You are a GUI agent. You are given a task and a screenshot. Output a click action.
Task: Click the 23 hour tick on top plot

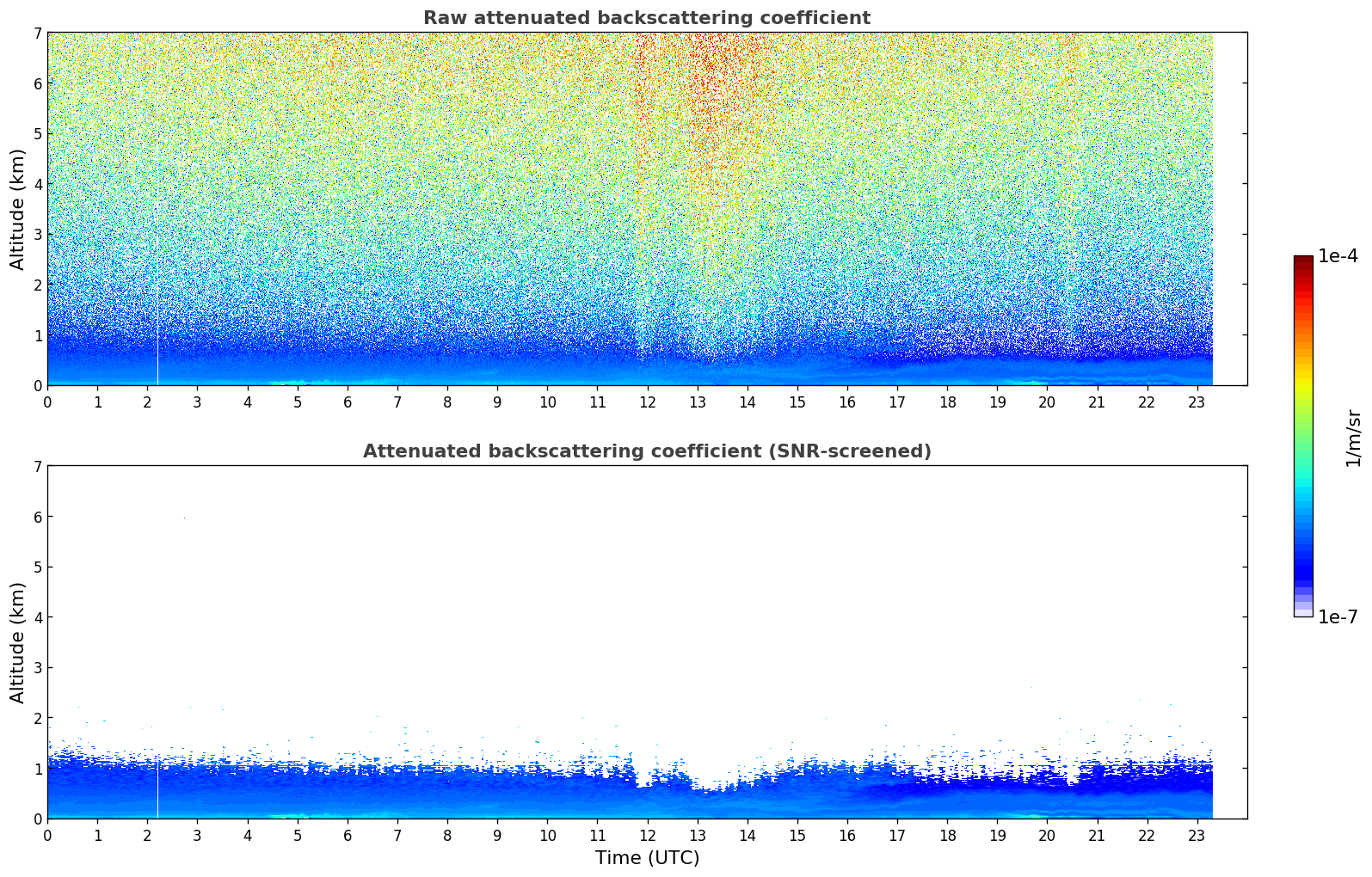click(1197, 402)
